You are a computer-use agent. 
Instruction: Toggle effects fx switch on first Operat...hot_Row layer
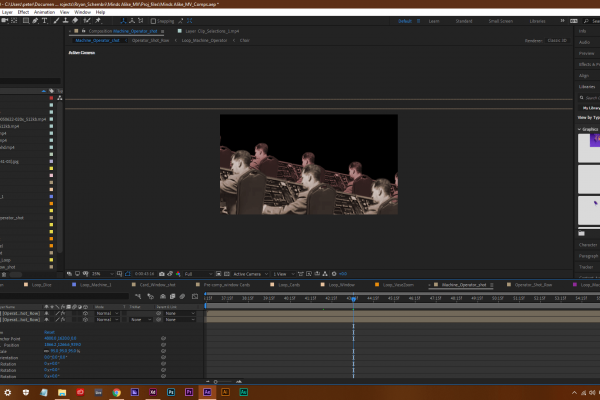tap(63, 313)
